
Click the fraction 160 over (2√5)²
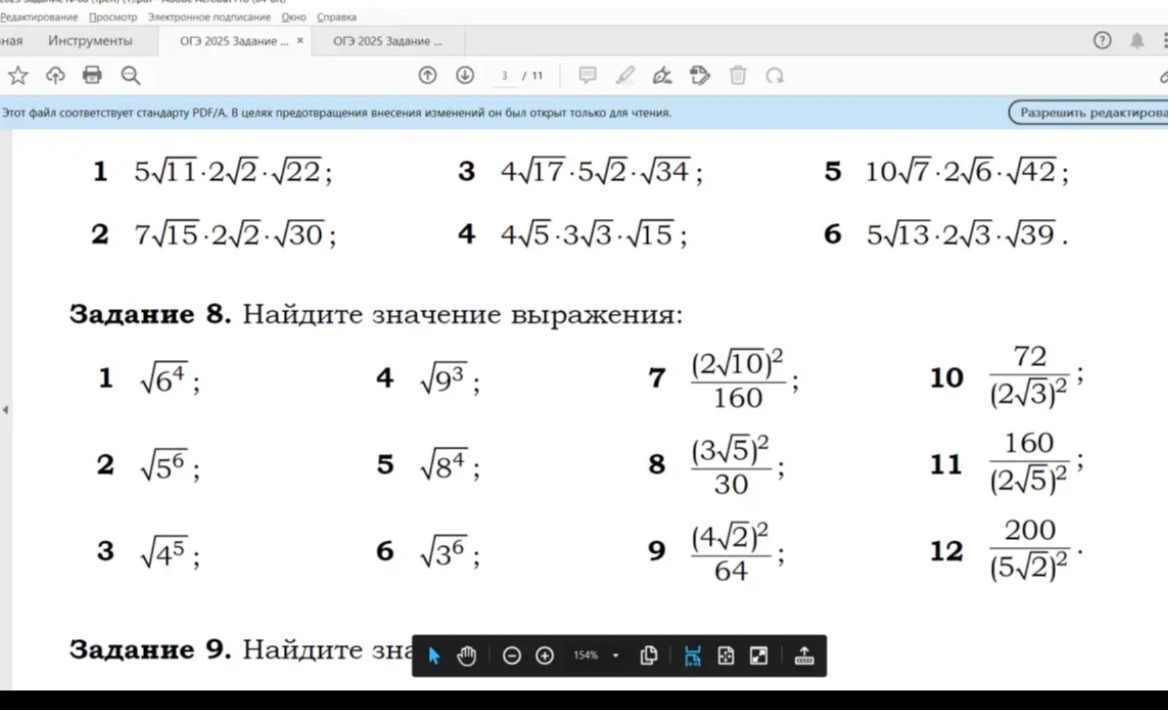1030,463
